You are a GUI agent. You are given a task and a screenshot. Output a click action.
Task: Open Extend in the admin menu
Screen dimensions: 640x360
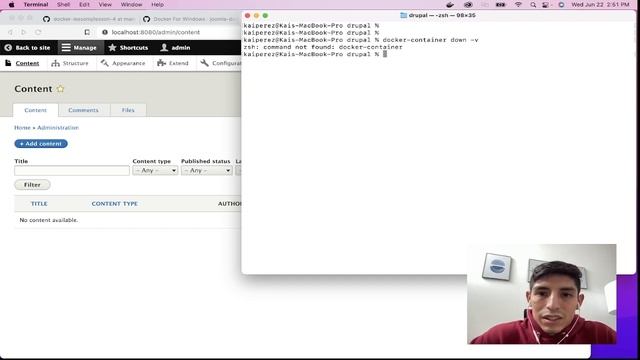click(173, 63)
